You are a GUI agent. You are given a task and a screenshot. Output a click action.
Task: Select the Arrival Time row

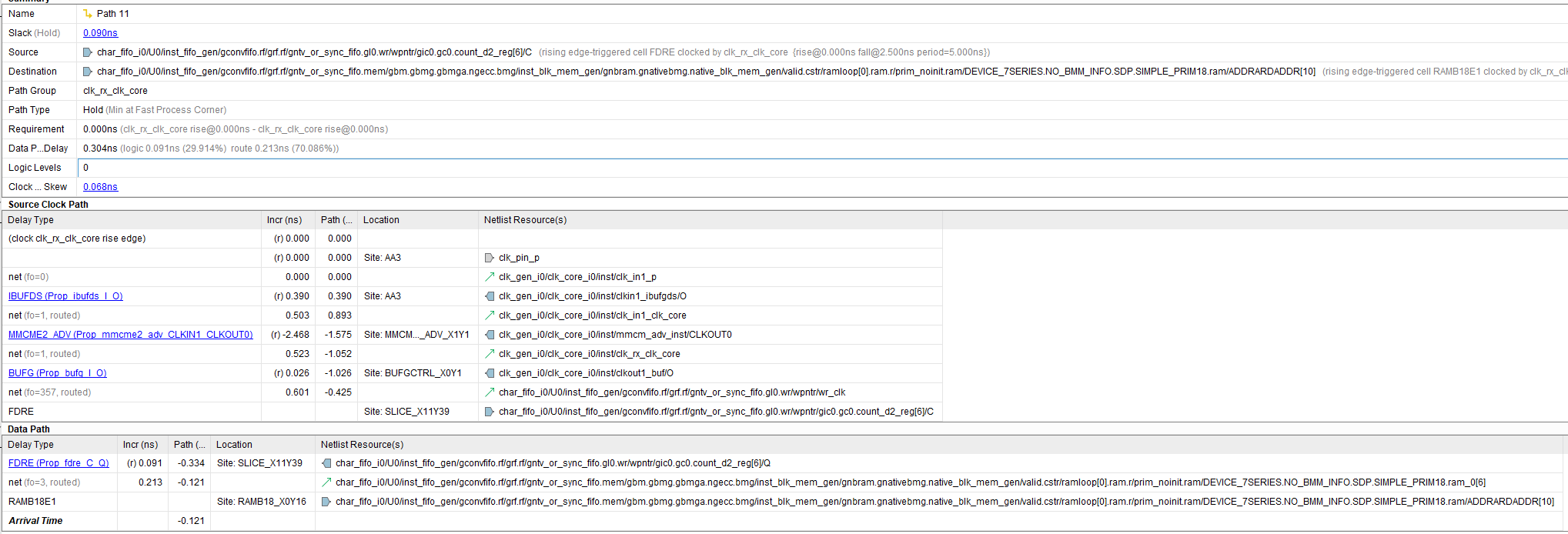(784, 521)
